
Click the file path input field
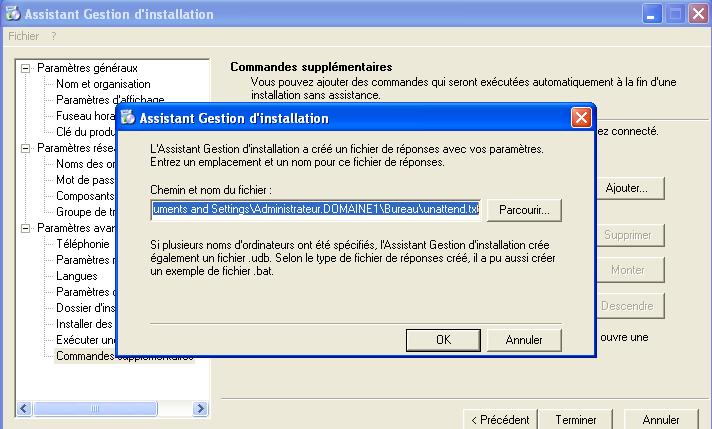point(316,209)
